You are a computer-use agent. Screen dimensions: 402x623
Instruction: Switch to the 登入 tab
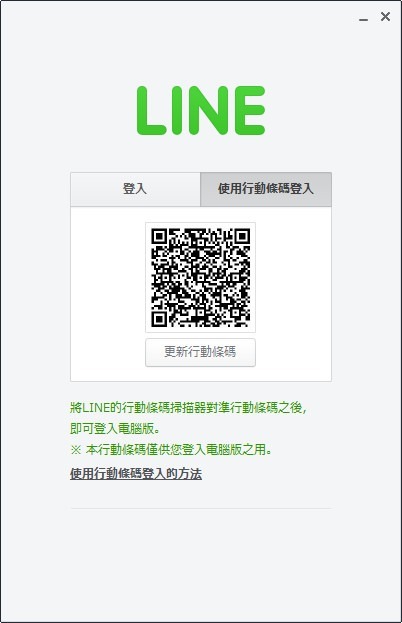[135, 189]
